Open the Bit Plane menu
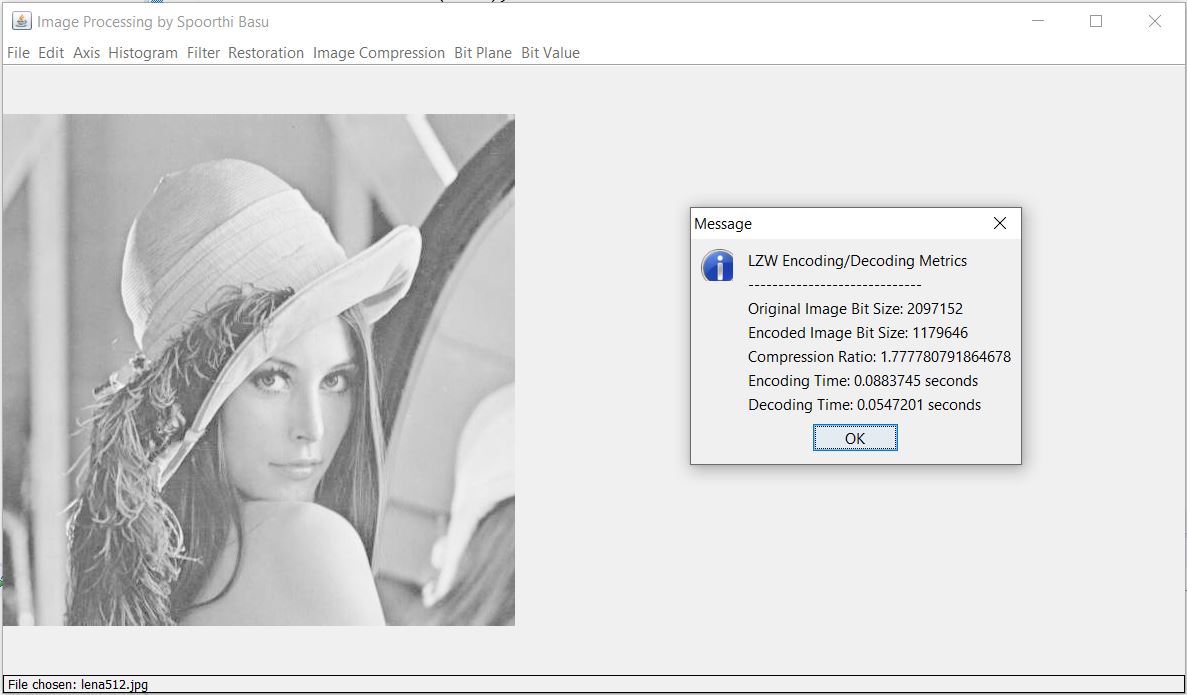Viewport: 1187px width, 695px height. tap(483, 53)
